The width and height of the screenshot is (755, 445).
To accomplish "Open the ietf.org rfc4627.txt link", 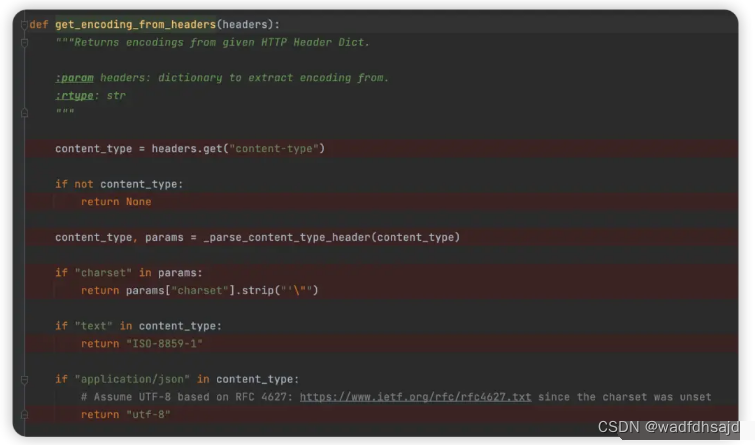I will pyautogui.click(x=416, y=397).
